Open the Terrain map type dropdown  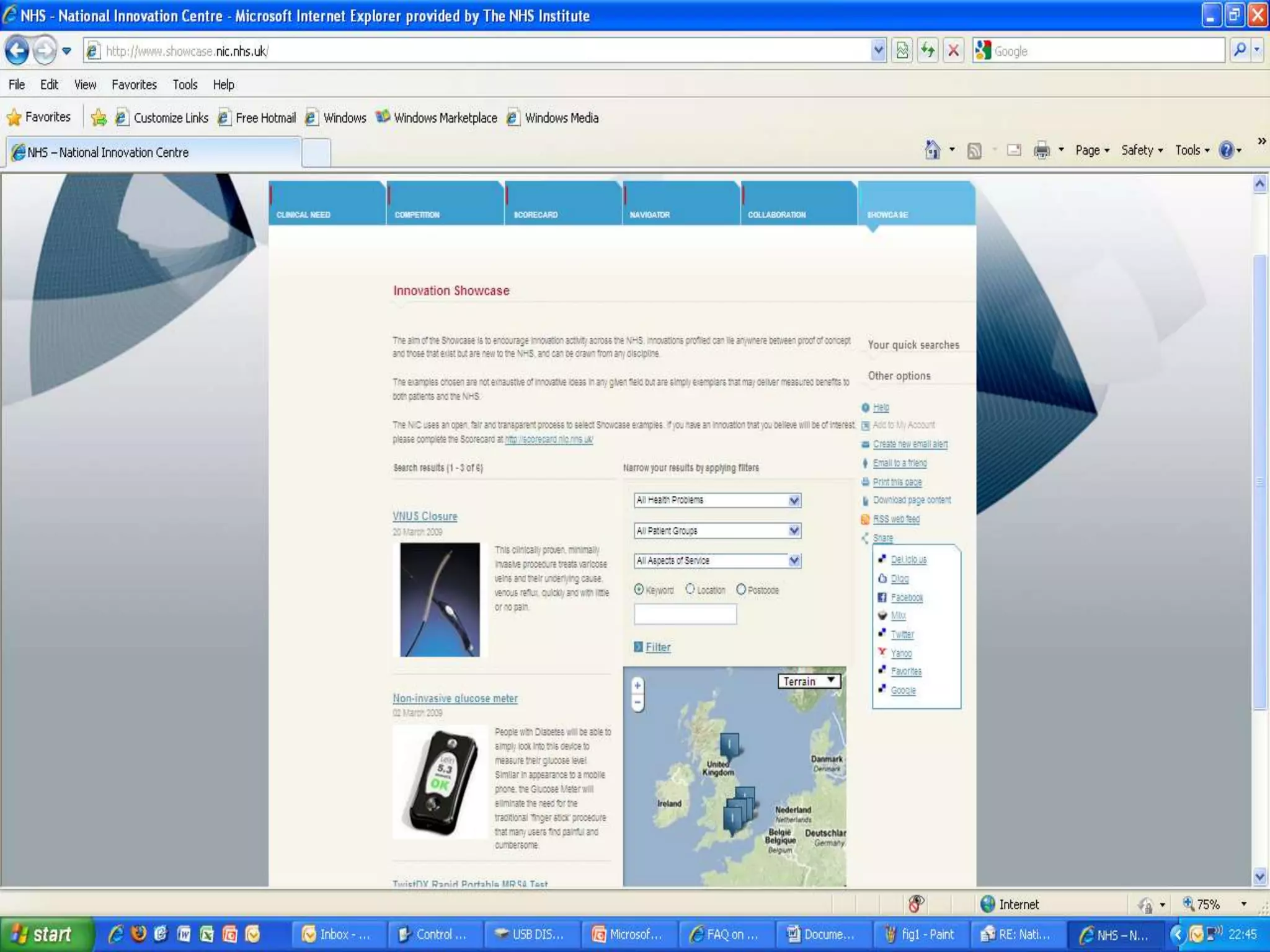coord(809,681)
